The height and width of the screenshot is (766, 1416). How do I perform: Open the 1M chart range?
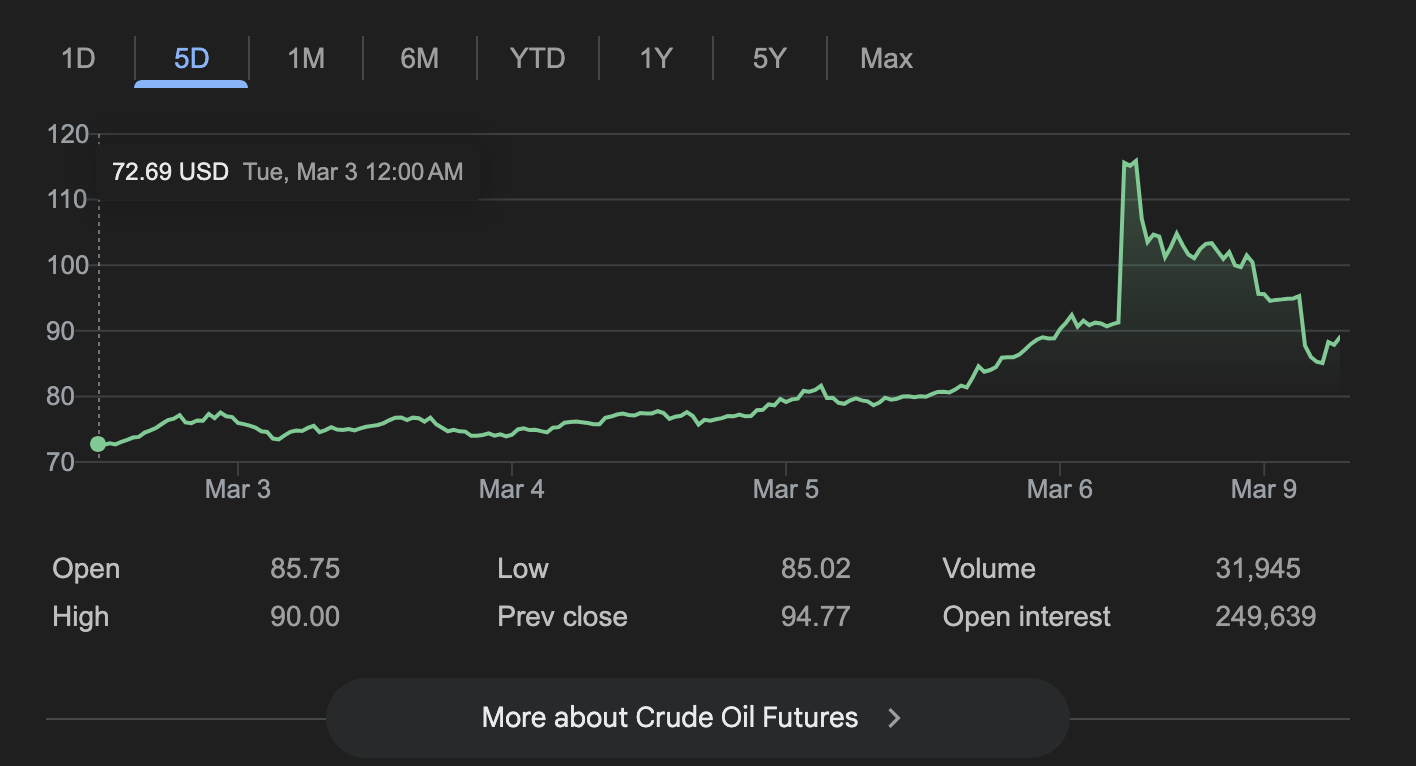tap(306, 59)
